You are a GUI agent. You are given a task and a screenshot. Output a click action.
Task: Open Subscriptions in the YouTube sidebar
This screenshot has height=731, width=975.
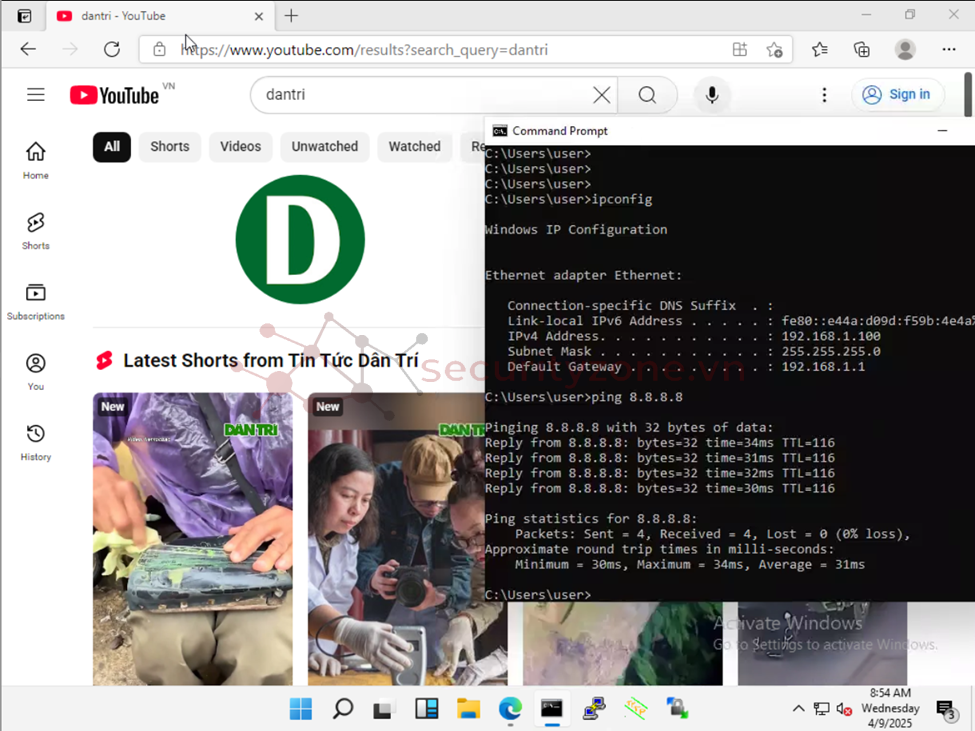click(x=35, y=301)
